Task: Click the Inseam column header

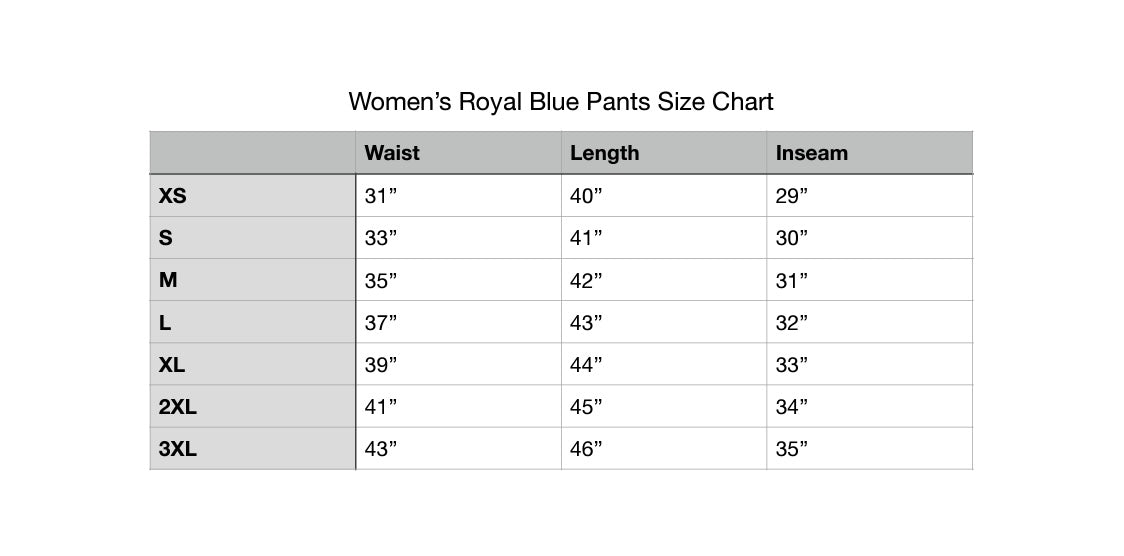Action: click(811, 153)
